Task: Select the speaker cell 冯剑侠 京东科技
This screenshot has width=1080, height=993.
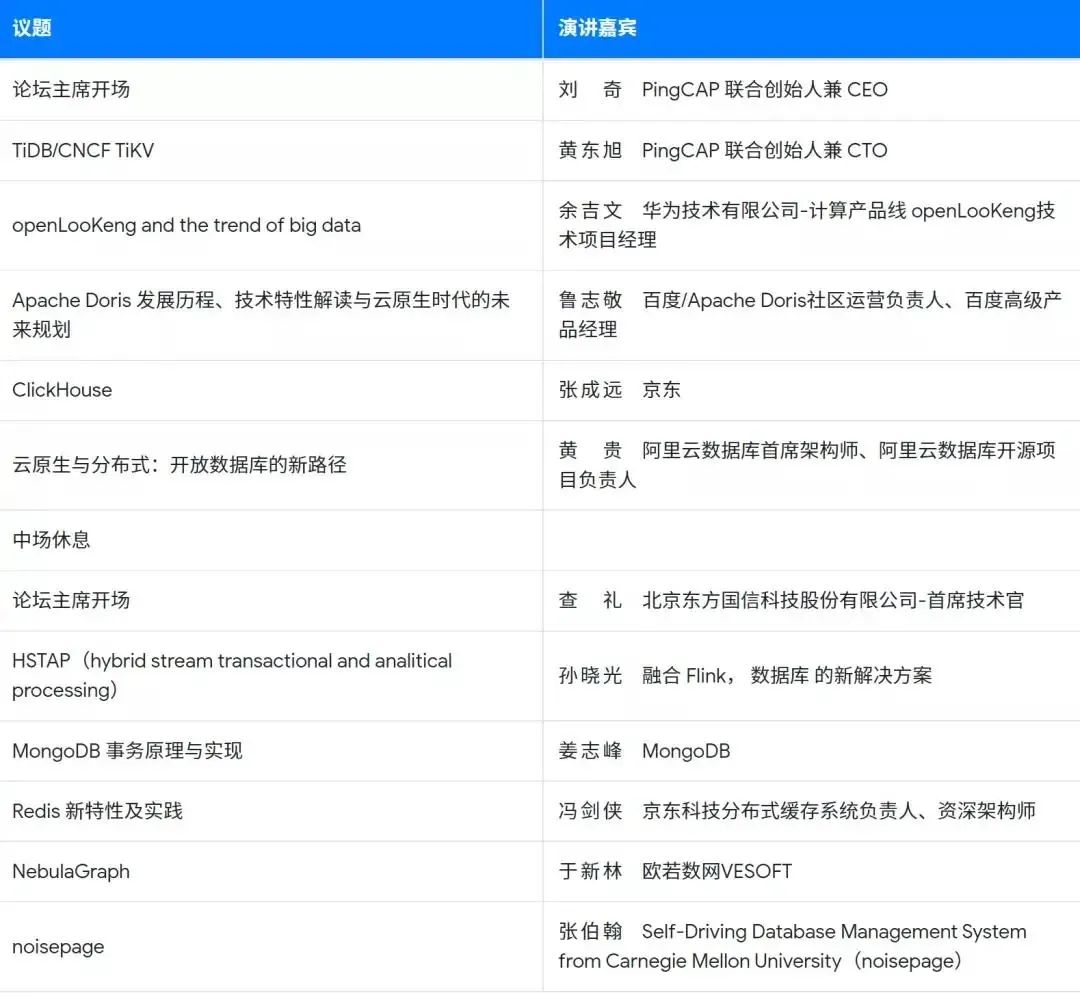Action: point(811,811)
